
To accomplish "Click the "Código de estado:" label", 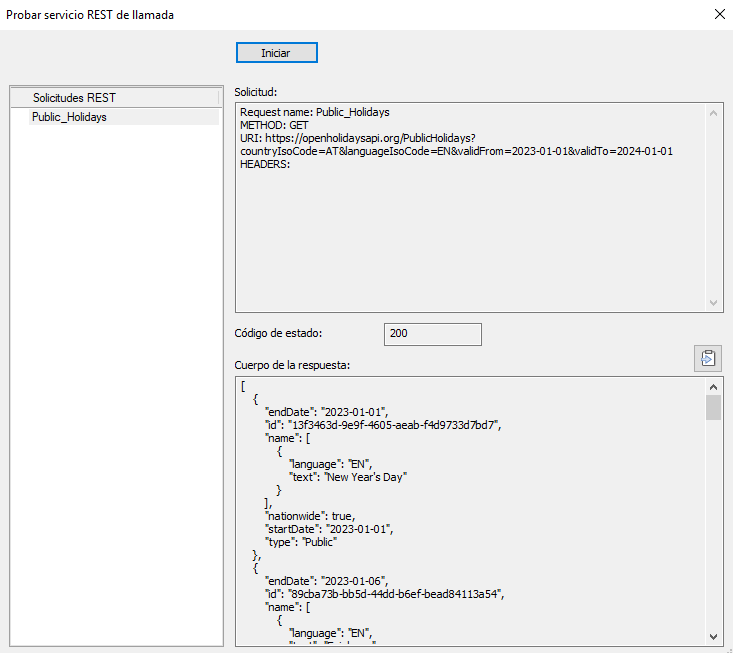I will 278,333.
